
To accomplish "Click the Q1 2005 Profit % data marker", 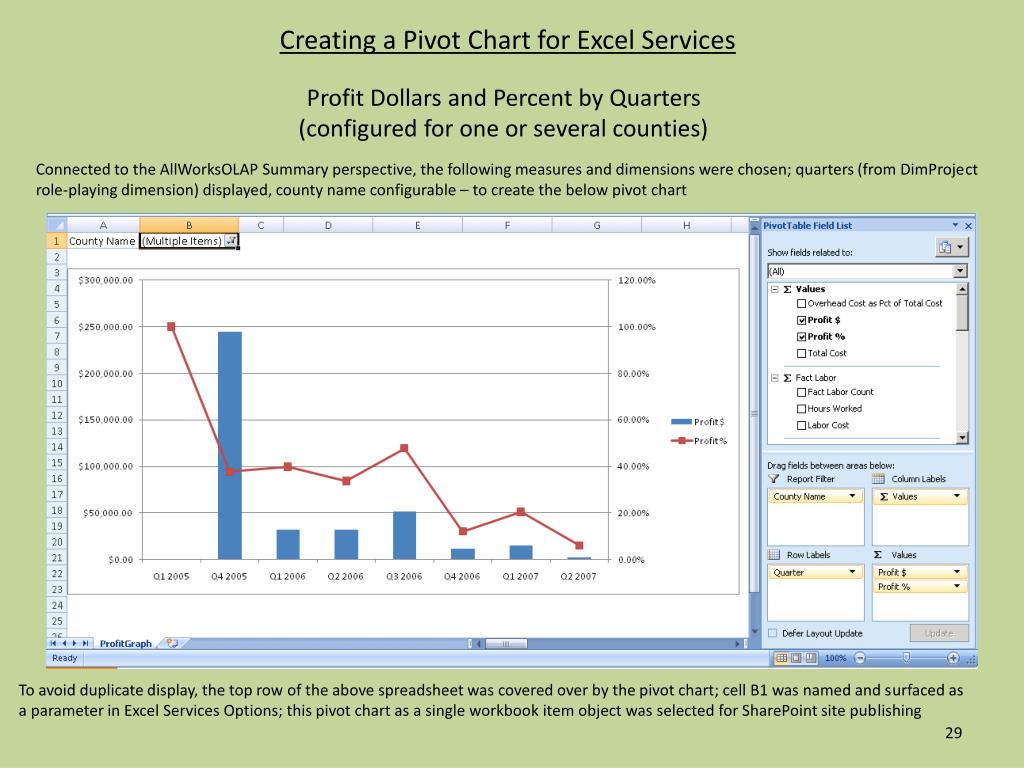I will pos(171,327).
